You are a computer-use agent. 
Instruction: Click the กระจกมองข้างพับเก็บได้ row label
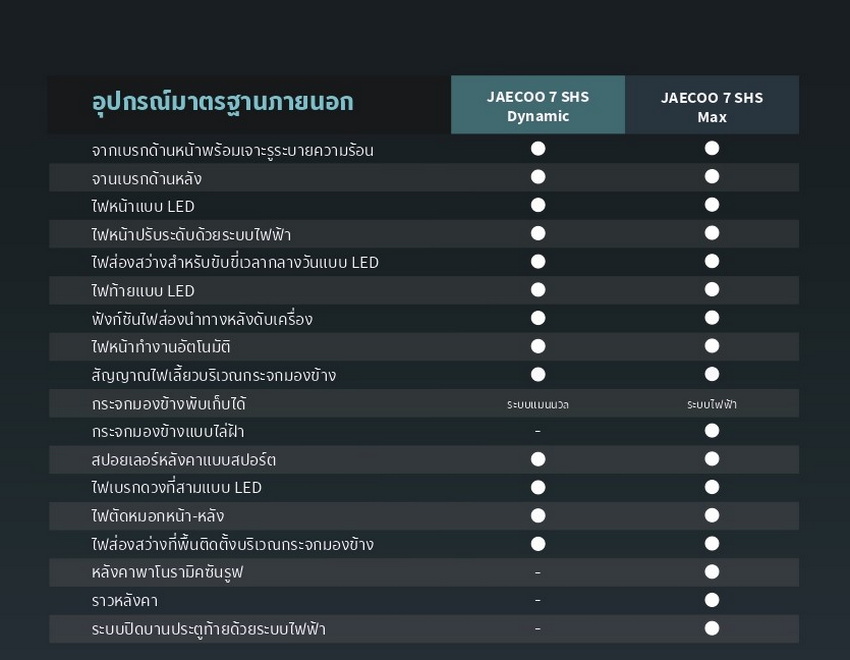[168, 404]
